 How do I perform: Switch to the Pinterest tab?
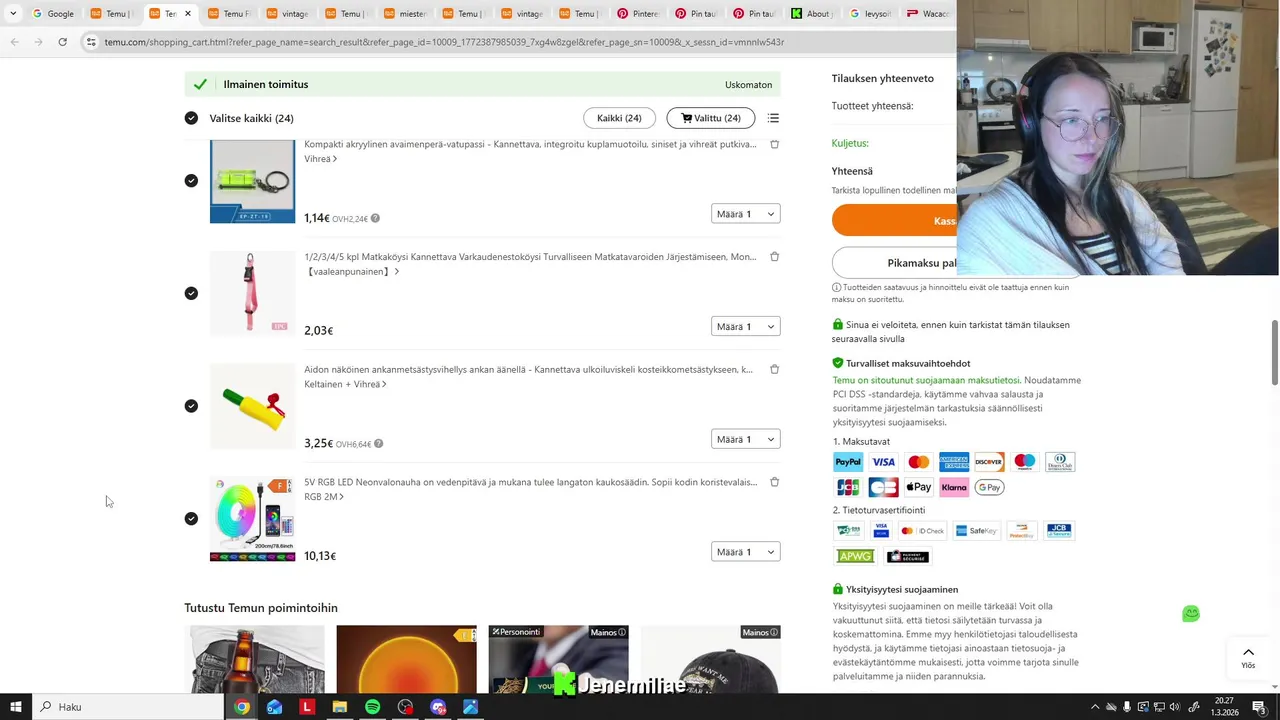638,14
